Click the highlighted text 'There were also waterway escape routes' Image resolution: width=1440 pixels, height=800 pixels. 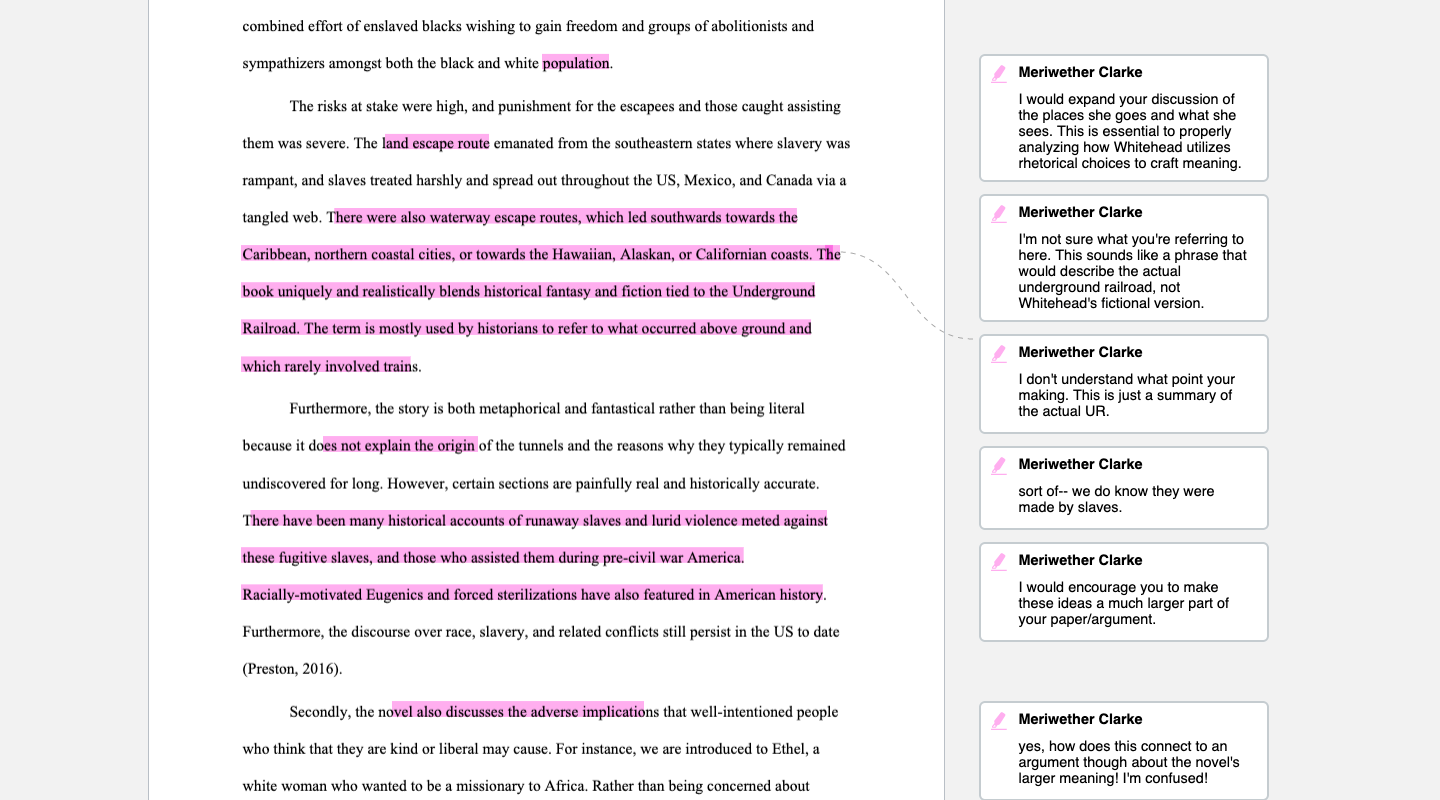point(565,217)
